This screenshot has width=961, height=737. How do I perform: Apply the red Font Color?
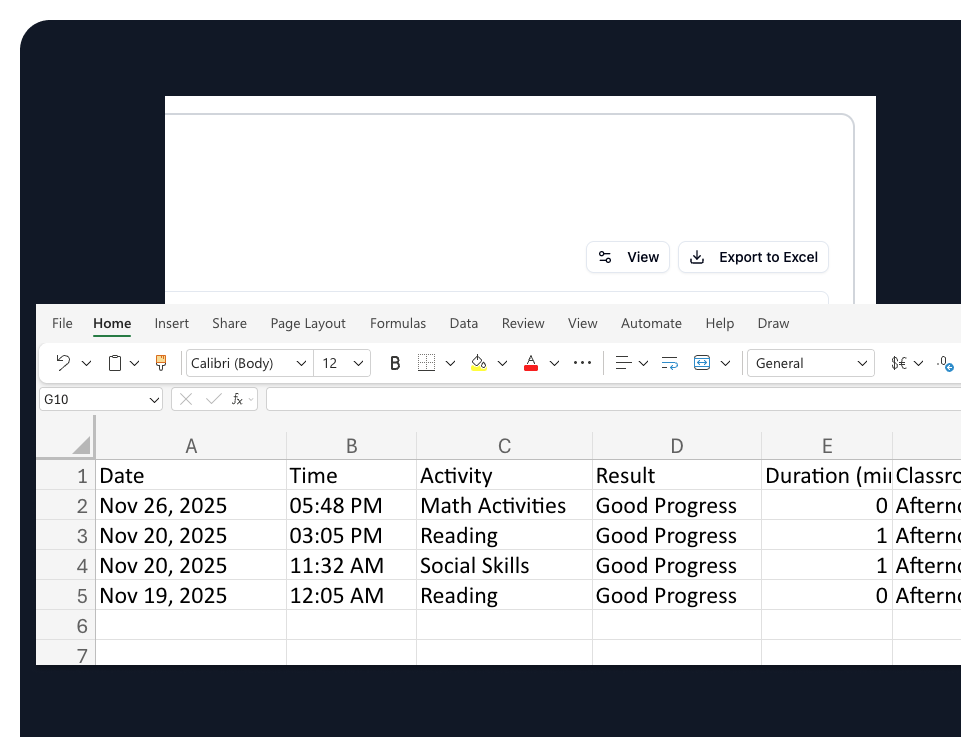531,363
